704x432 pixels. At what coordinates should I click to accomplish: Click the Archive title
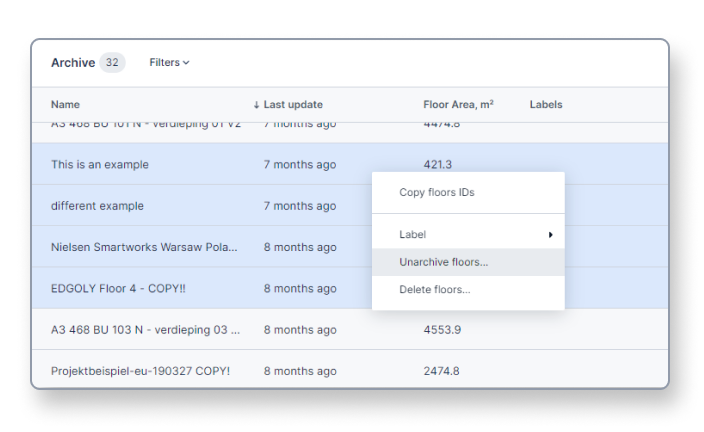pyautogui.click(x=73, y=62)
